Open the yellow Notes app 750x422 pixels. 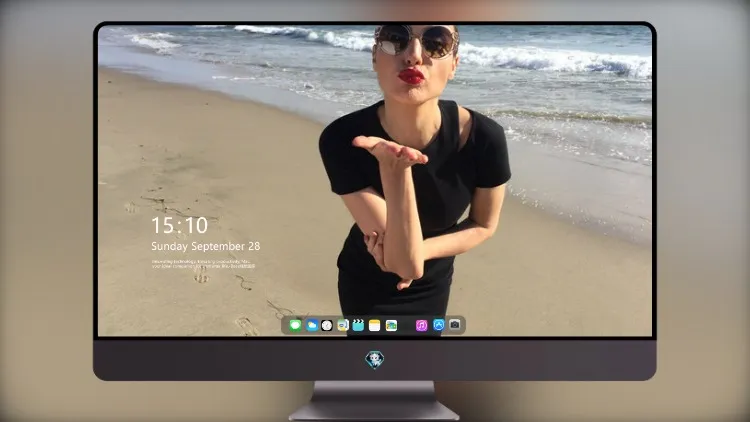375,325
